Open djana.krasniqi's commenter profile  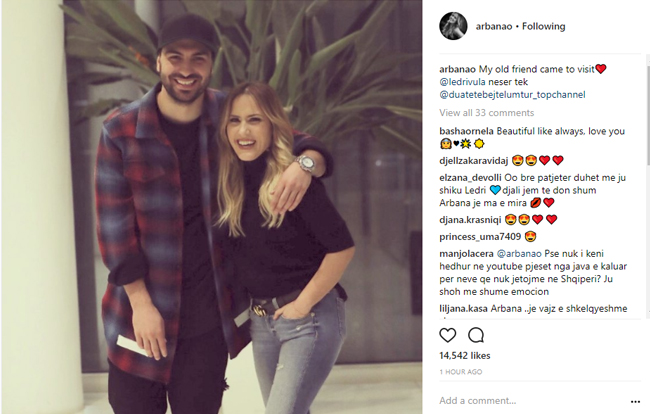click(471, 220)
